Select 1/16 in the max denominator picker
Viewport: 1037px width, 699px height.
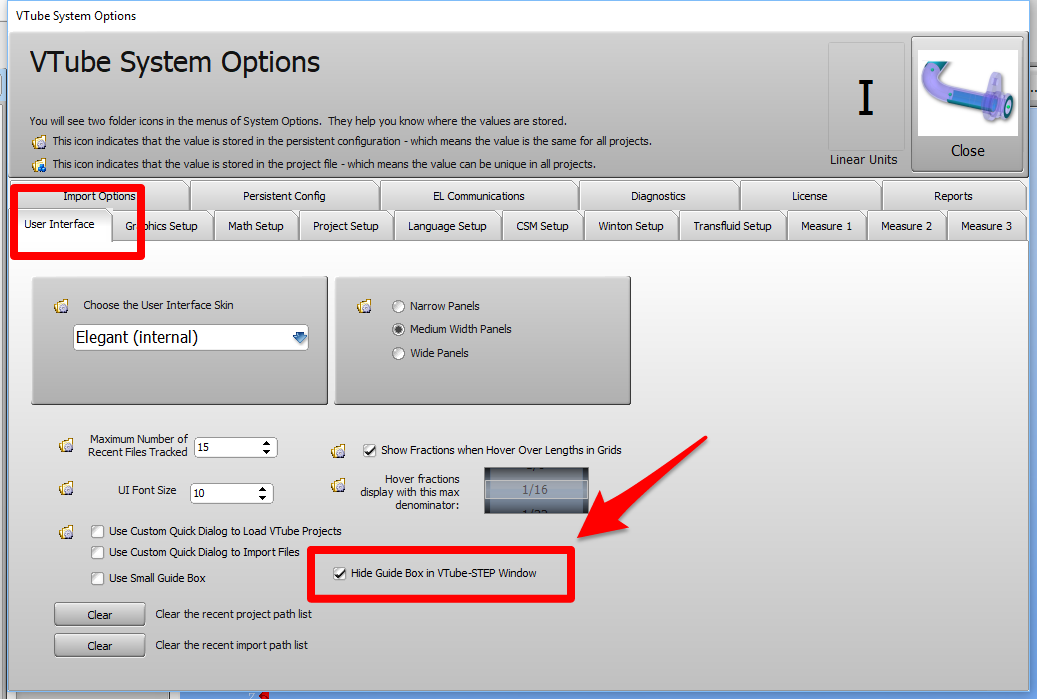click(536, 489)
